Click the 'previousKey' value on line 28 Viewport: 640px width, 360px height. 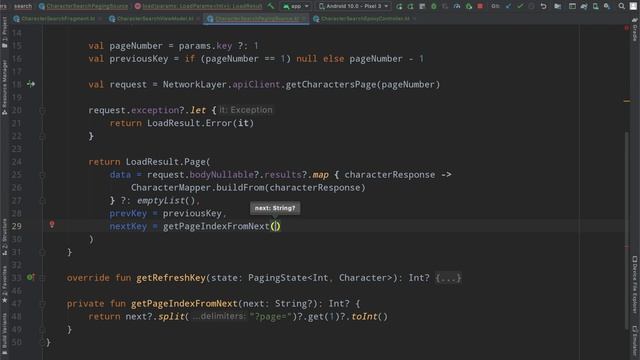[192, 213]
